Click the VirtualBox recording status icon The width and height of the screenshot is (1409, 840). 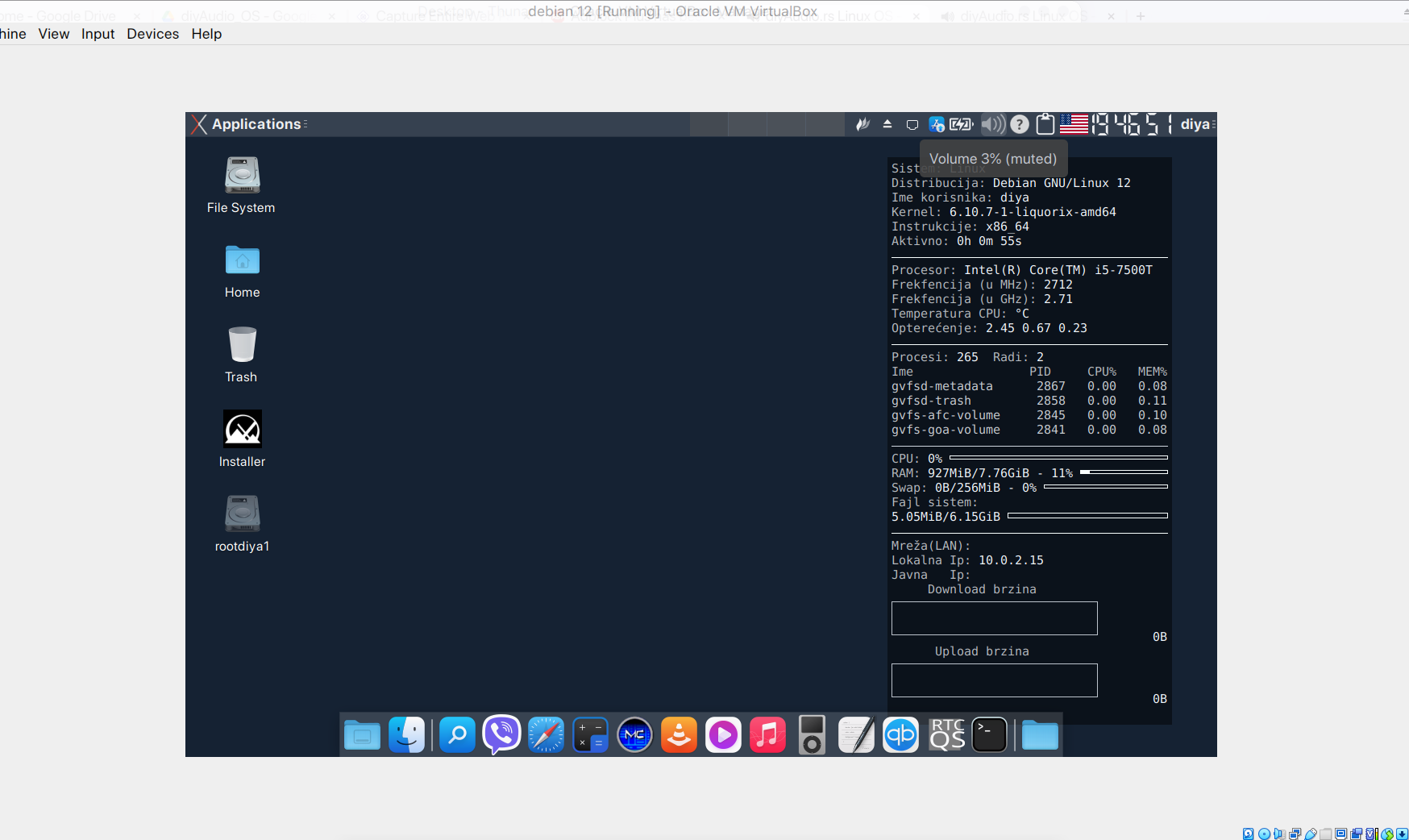coord(1357,834)
